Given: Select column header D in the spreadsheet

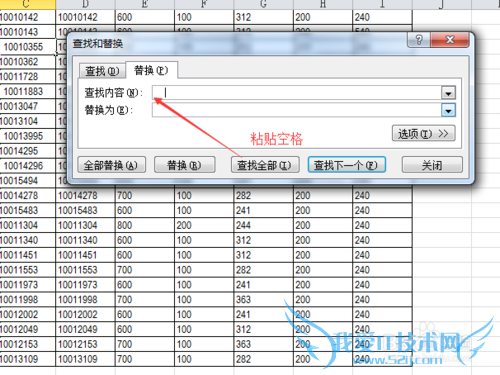Looking at the screenshot, I should (85, 4).
